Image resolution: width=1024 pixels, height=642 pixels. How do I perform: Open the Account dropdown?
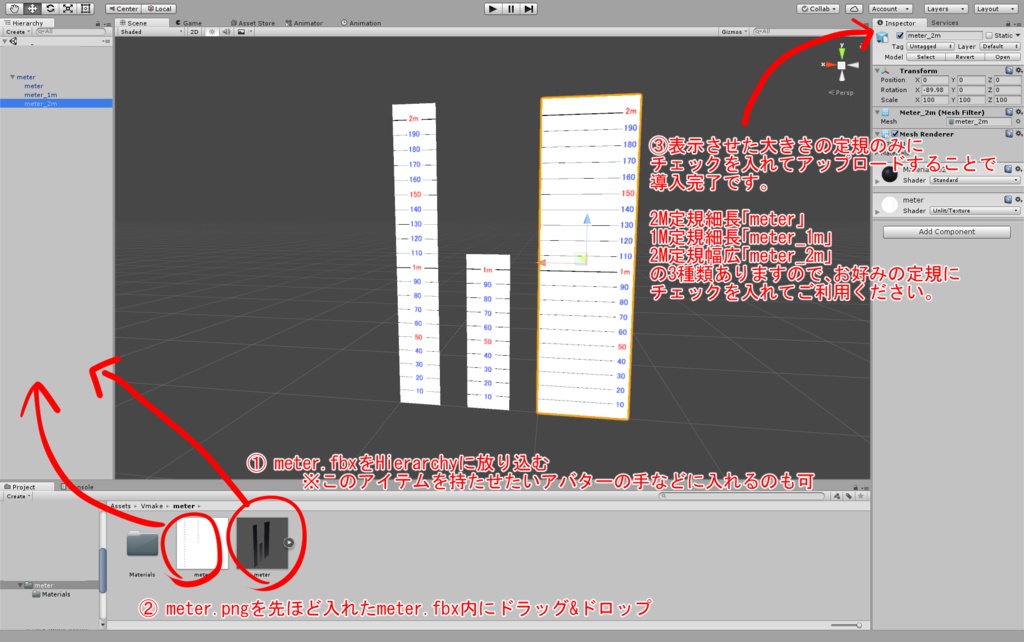890,8
